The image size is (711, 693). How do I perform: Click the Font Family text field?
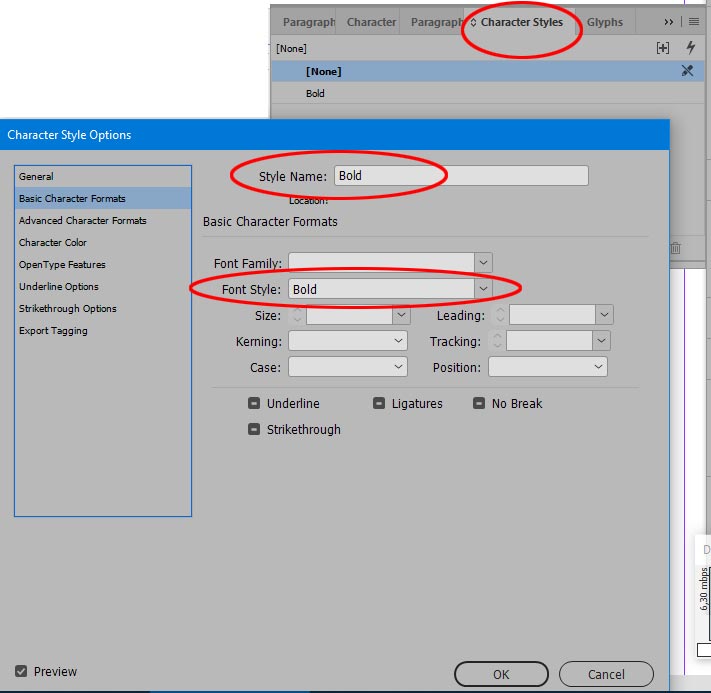click(381, 263)
